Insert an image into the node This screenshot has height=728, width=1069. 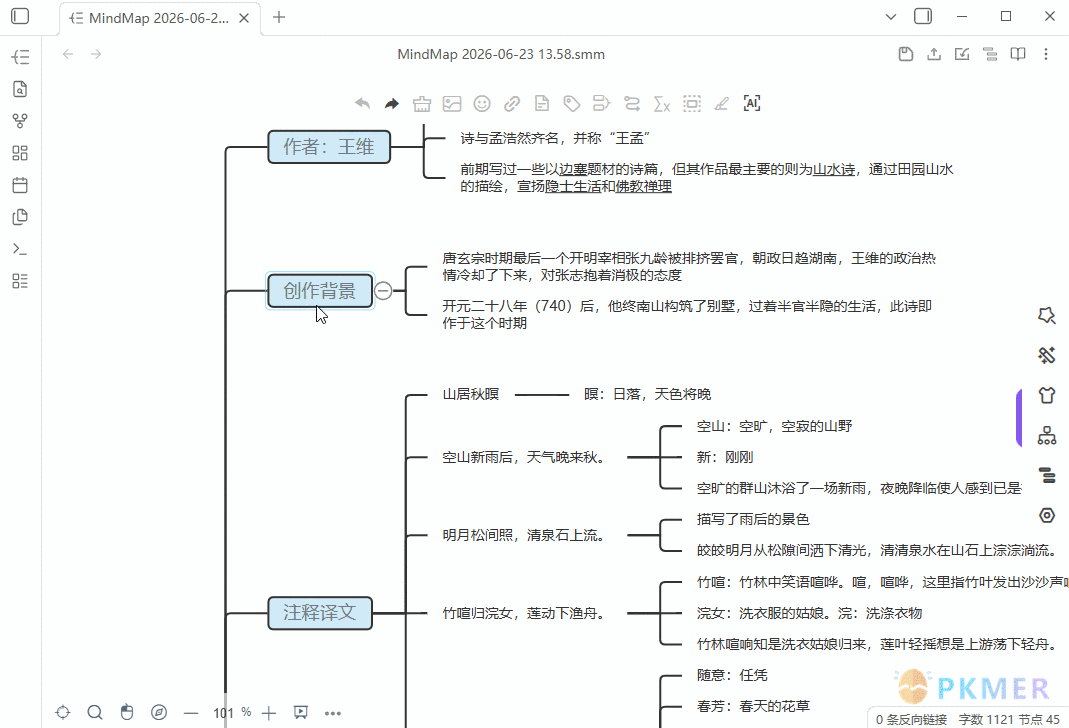[x=452, y=104]
